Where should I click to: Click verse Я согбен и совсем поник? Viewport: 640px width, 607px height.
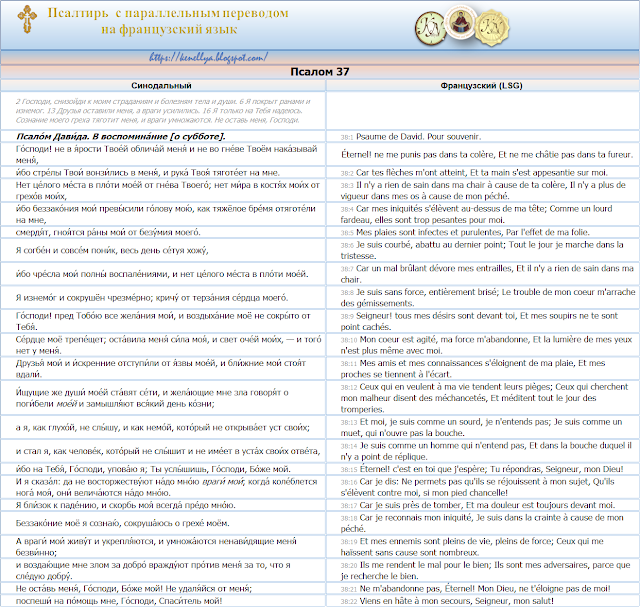[x=112, y=250]
